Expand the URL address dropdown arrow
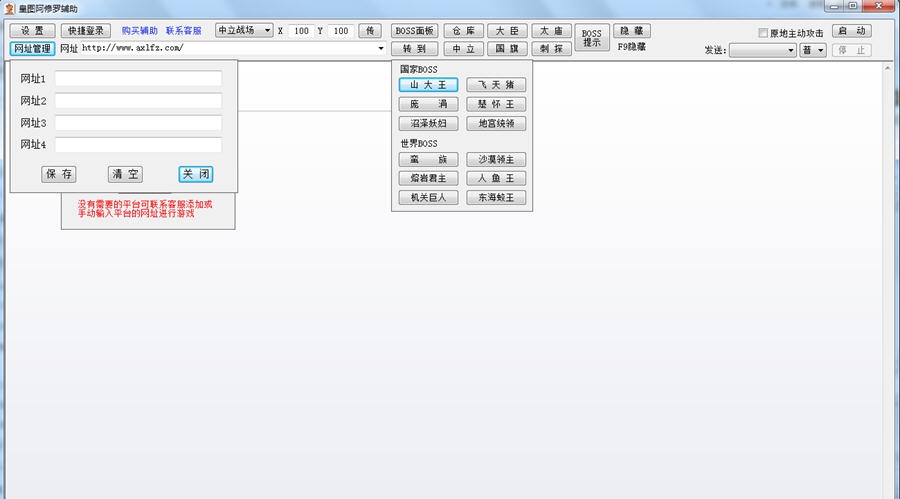Screen dimensions: 900x499 click(x=381, y=48)
